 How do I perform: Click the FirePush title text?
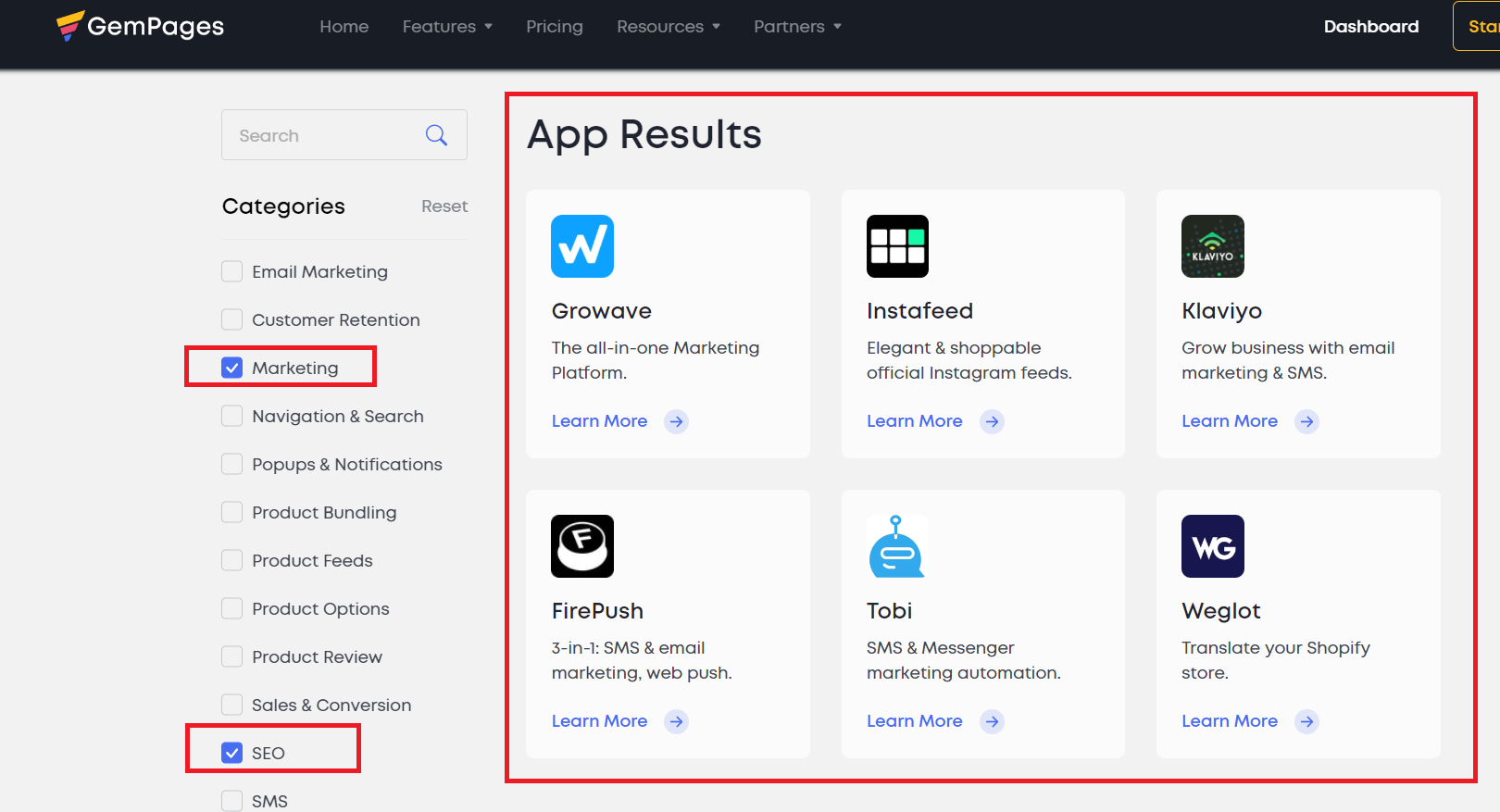coord(597,611)
